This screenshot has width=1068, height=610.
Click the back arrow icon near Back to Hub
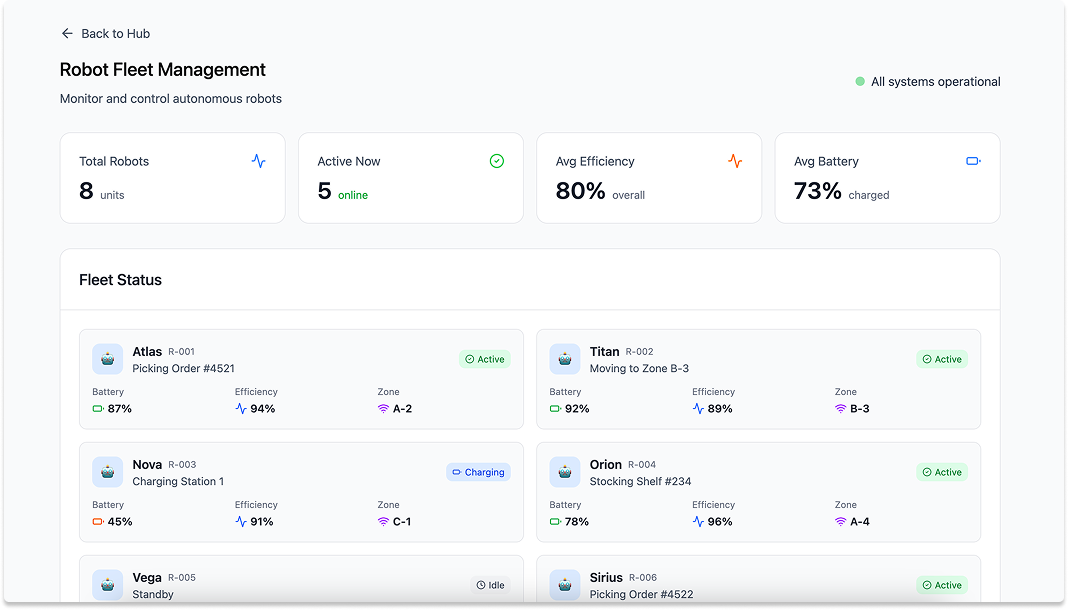[66, 33]
